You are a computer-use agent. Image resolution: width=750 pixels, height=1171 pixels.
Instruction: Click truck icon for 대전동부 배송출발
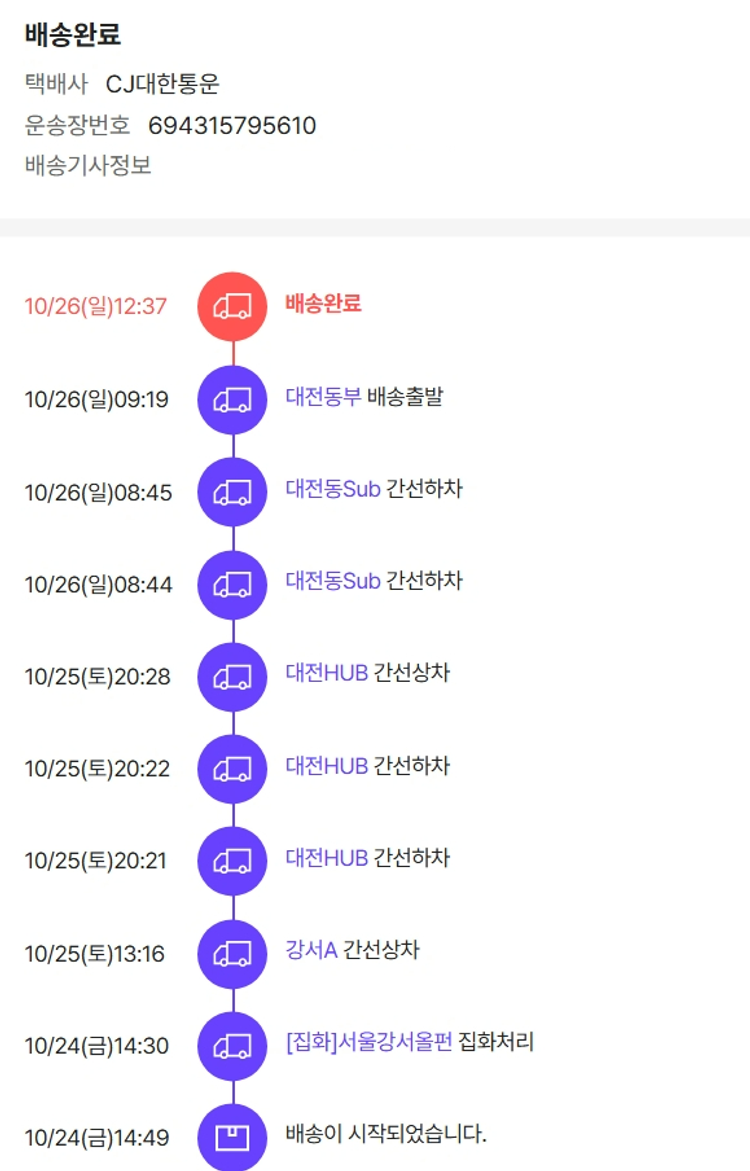point(233,399)
